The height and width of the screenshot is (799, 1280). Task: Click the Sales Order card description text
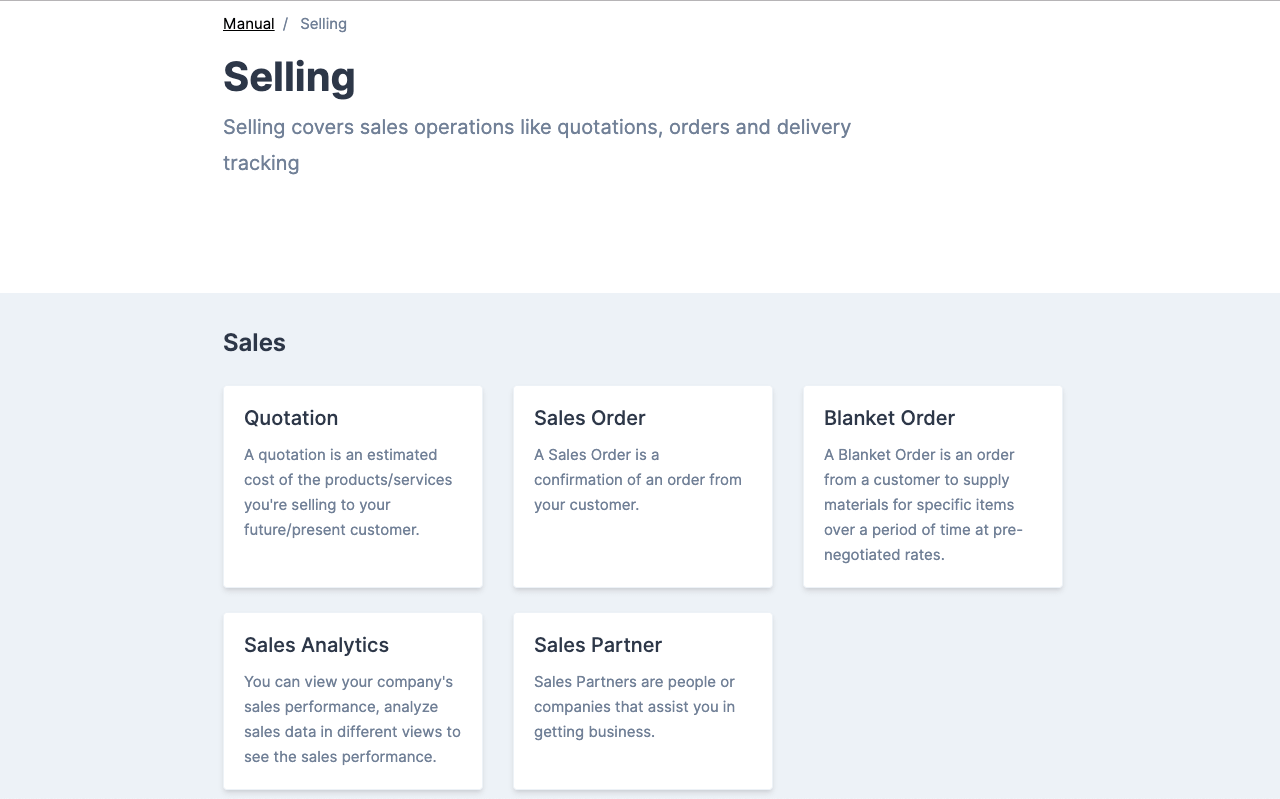click(638, 479)
